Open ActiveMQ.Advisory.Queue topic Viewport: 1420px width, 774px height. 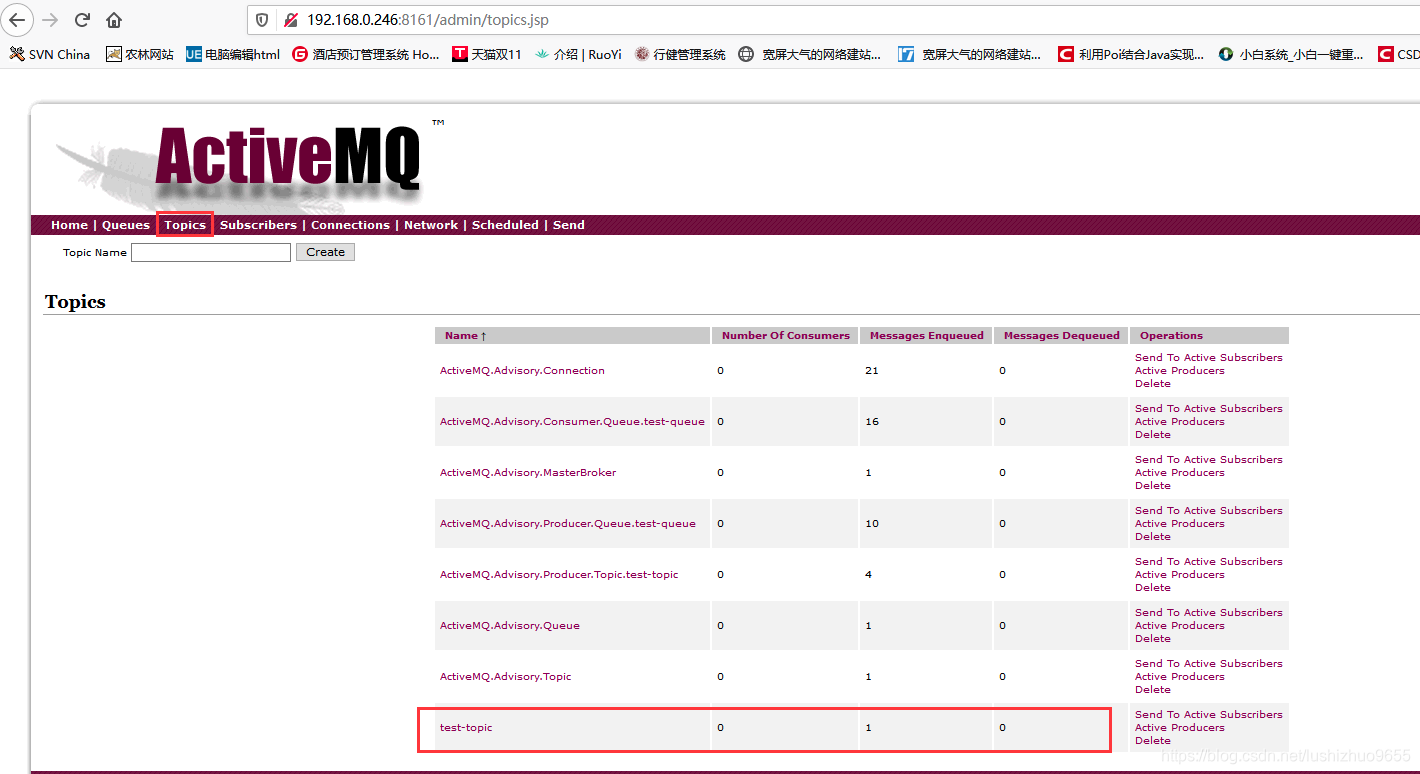[510, 626]
